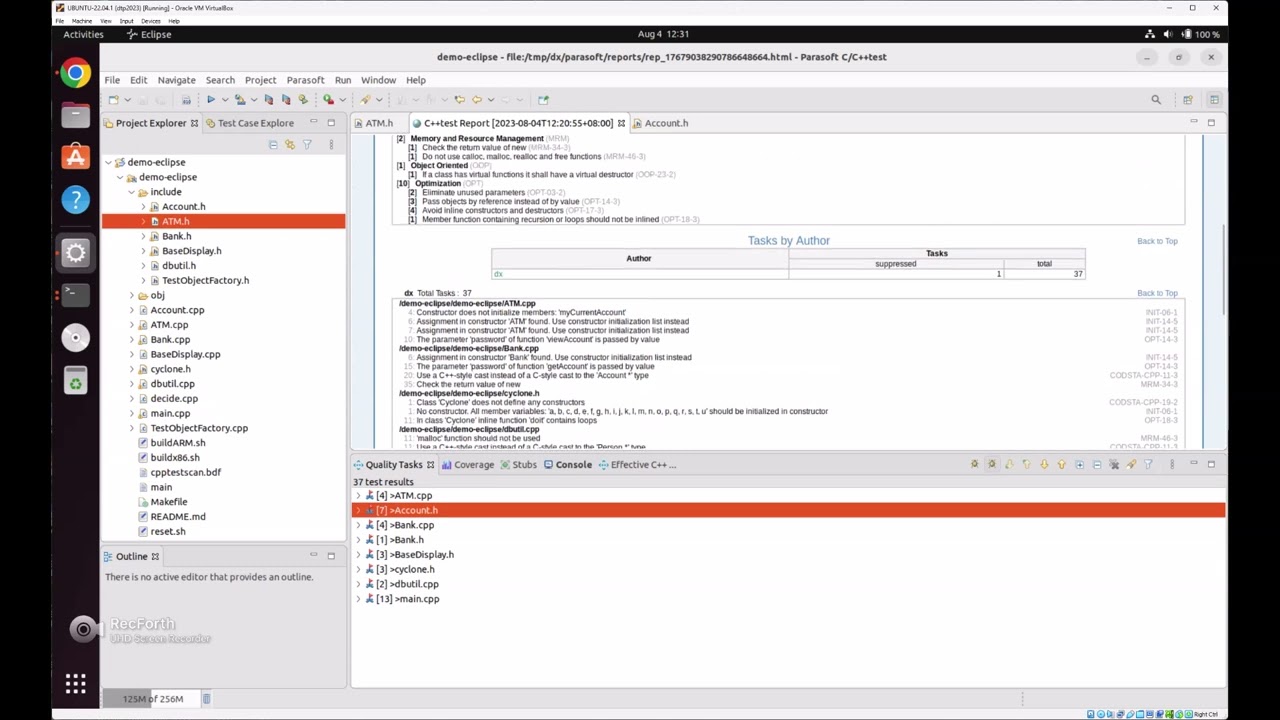This screenshot has width=1280, height=720.
Task: Open Google Chrome from the Ubuntu dock
Action: (75, 73)
